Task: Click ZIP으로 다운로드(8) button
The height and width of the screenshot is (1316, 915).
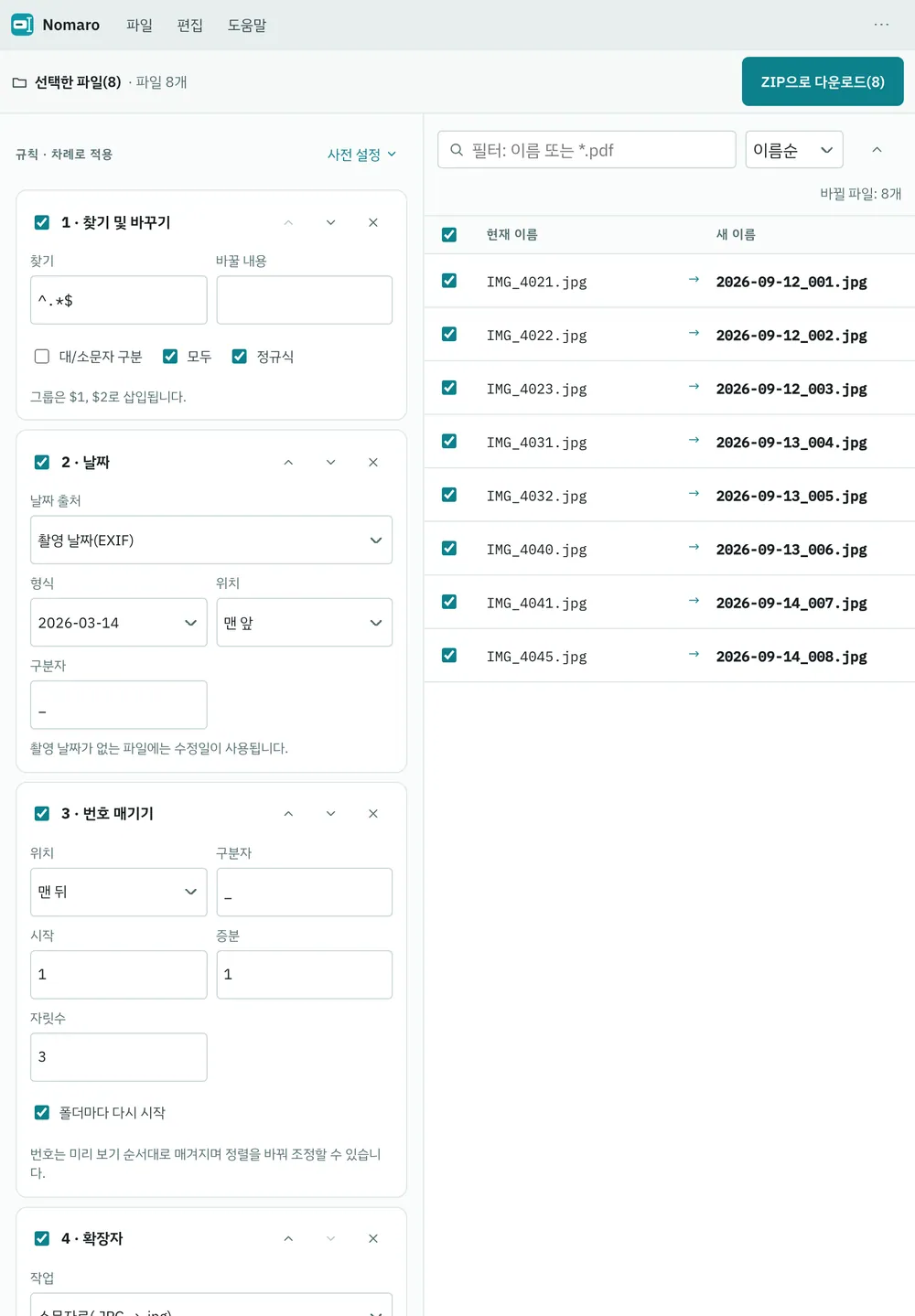Action: point(823,81)
